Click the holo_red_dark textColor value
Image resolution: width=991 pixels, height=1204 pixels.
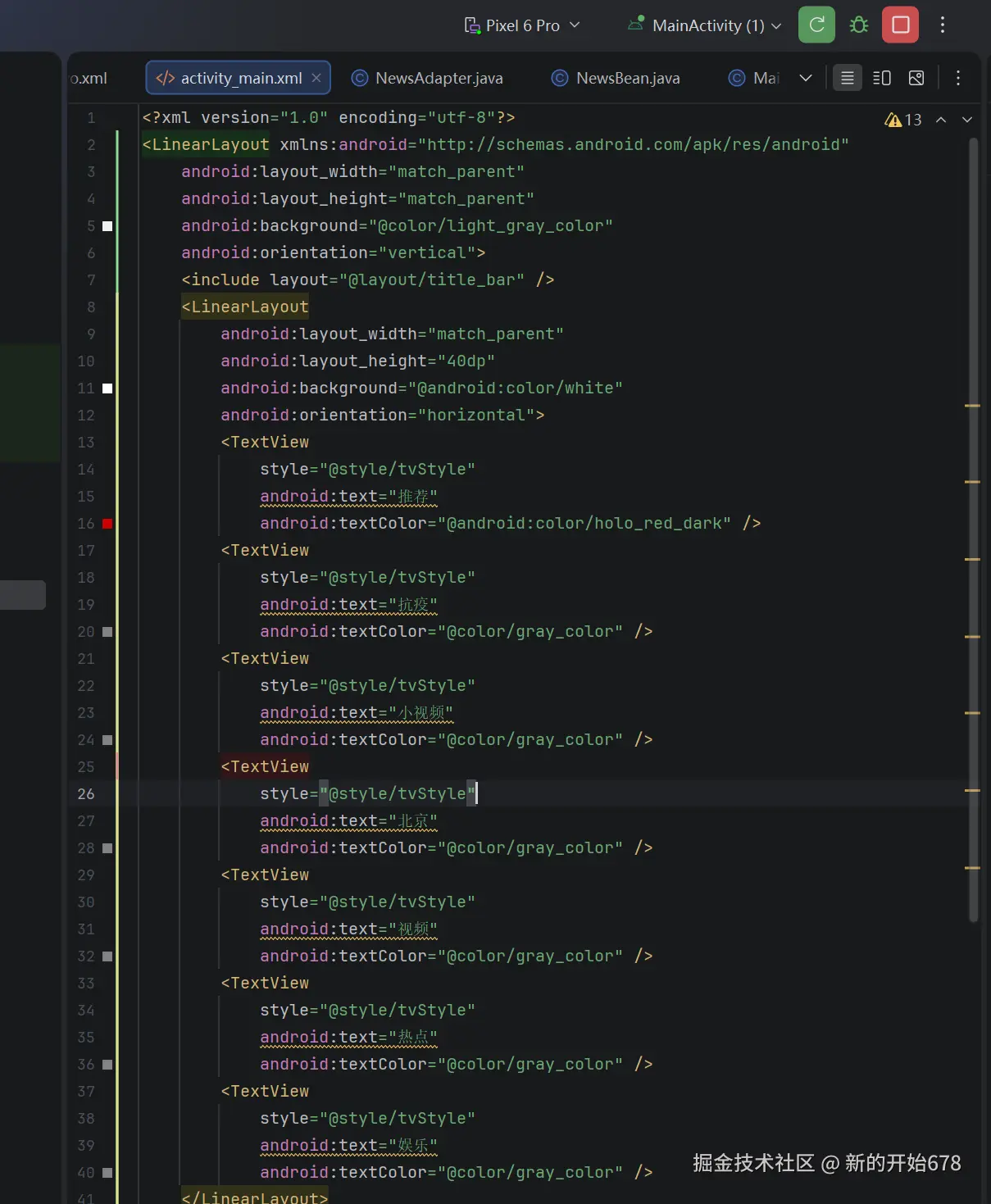pyautogui.click(x=584, y=523)
